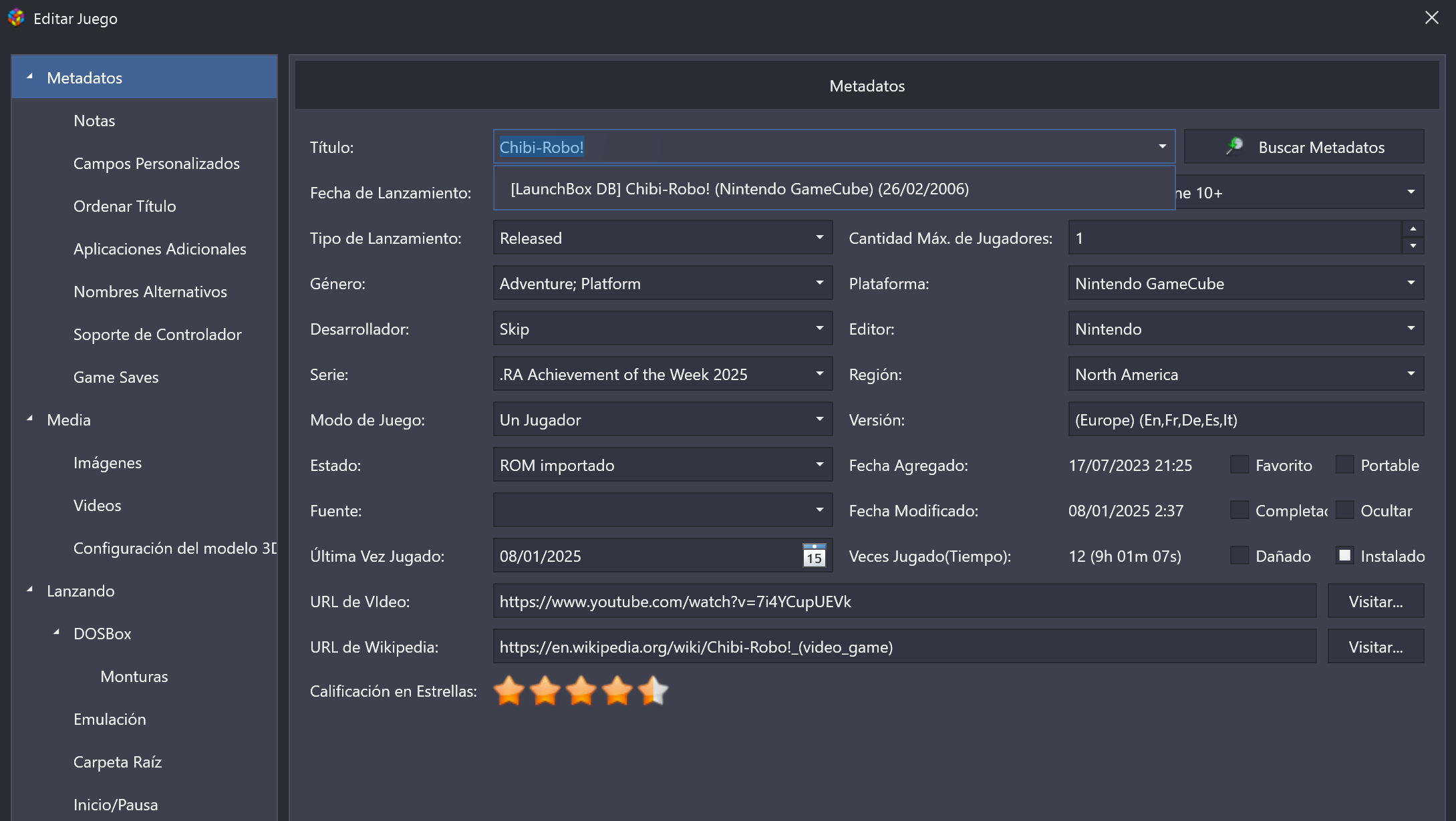Screen dimensions: 1456x821
Task: Open Imágenes under Media
Action: click(108, 463)
